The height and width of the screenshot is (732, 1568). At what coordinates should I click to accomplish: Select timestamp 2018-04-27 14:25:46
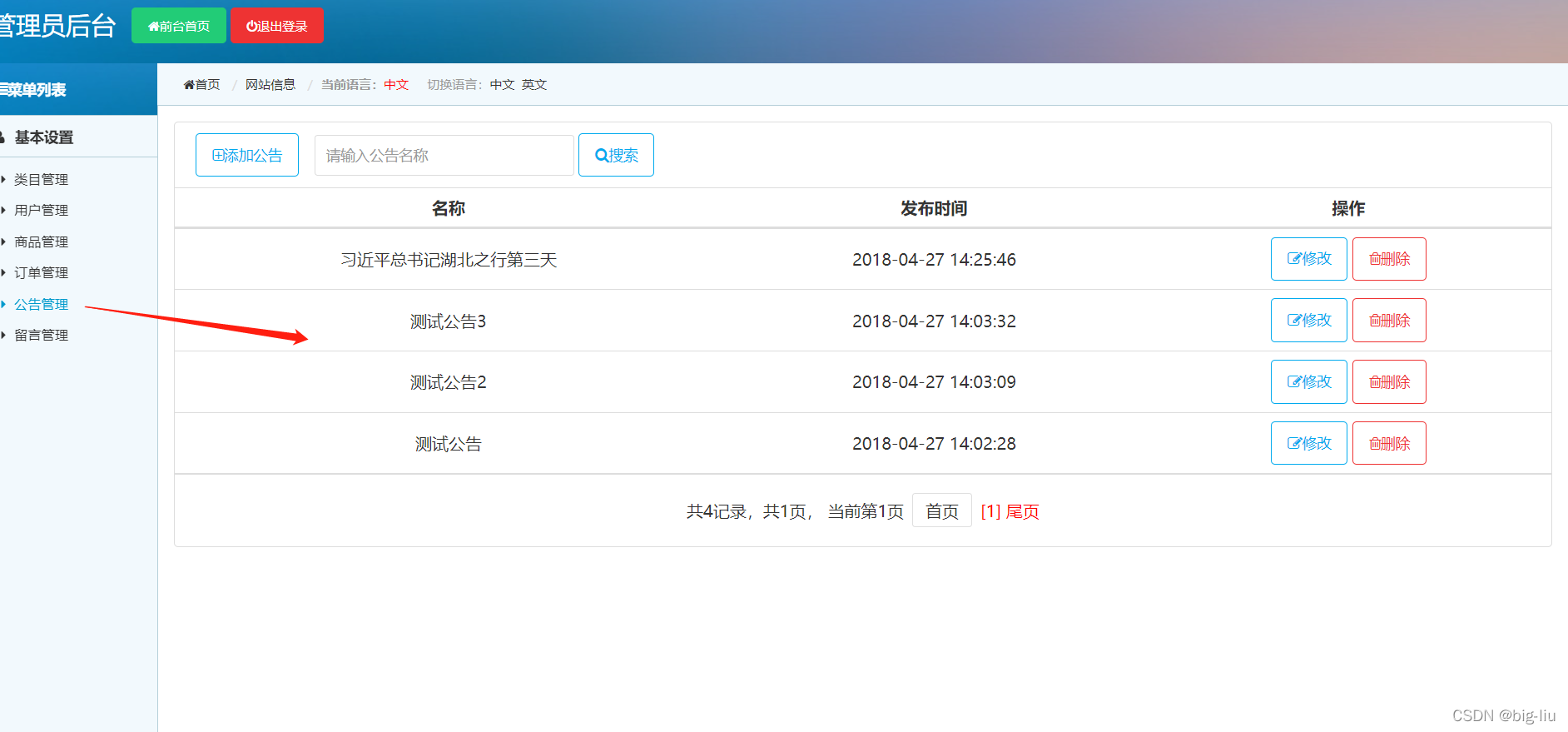click(x=934, y=260)
